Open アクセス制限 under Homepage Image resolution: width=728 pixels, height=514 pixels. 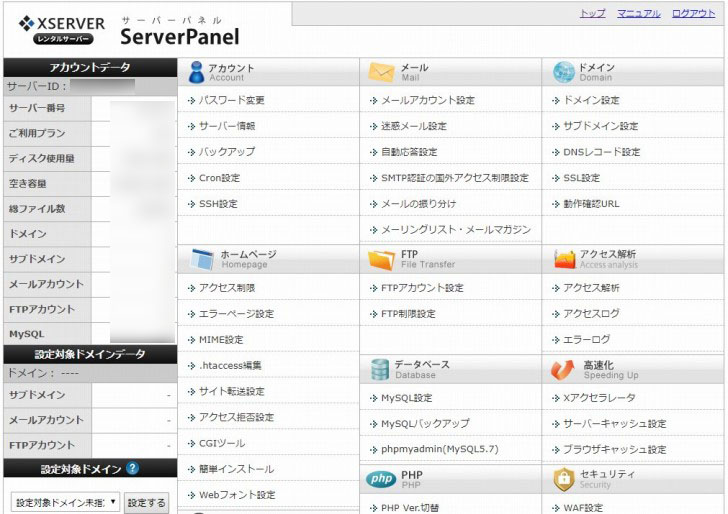(227, 287)
